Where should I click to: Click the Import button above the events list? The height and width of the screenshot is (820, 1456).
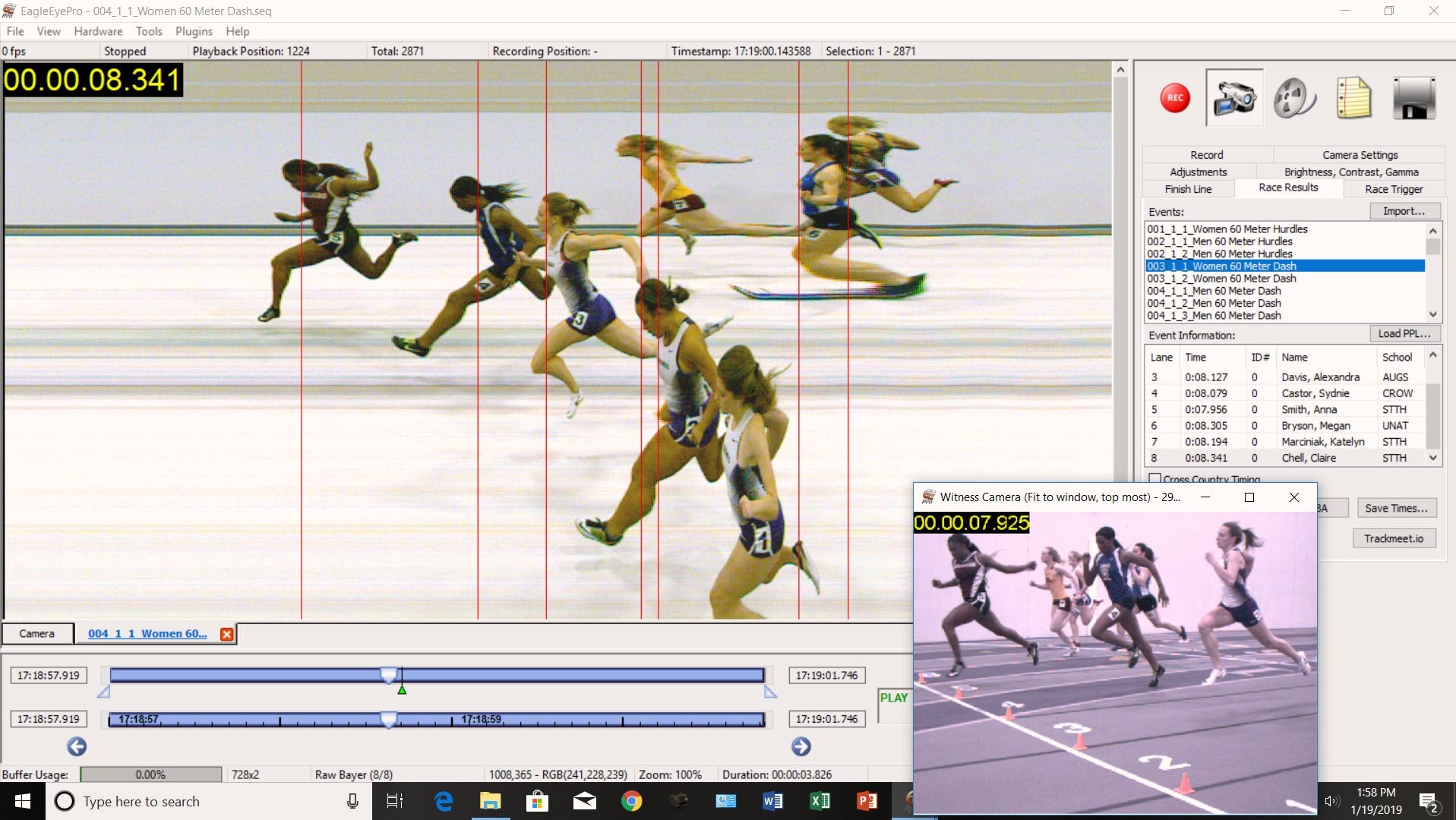point(1403,210)
